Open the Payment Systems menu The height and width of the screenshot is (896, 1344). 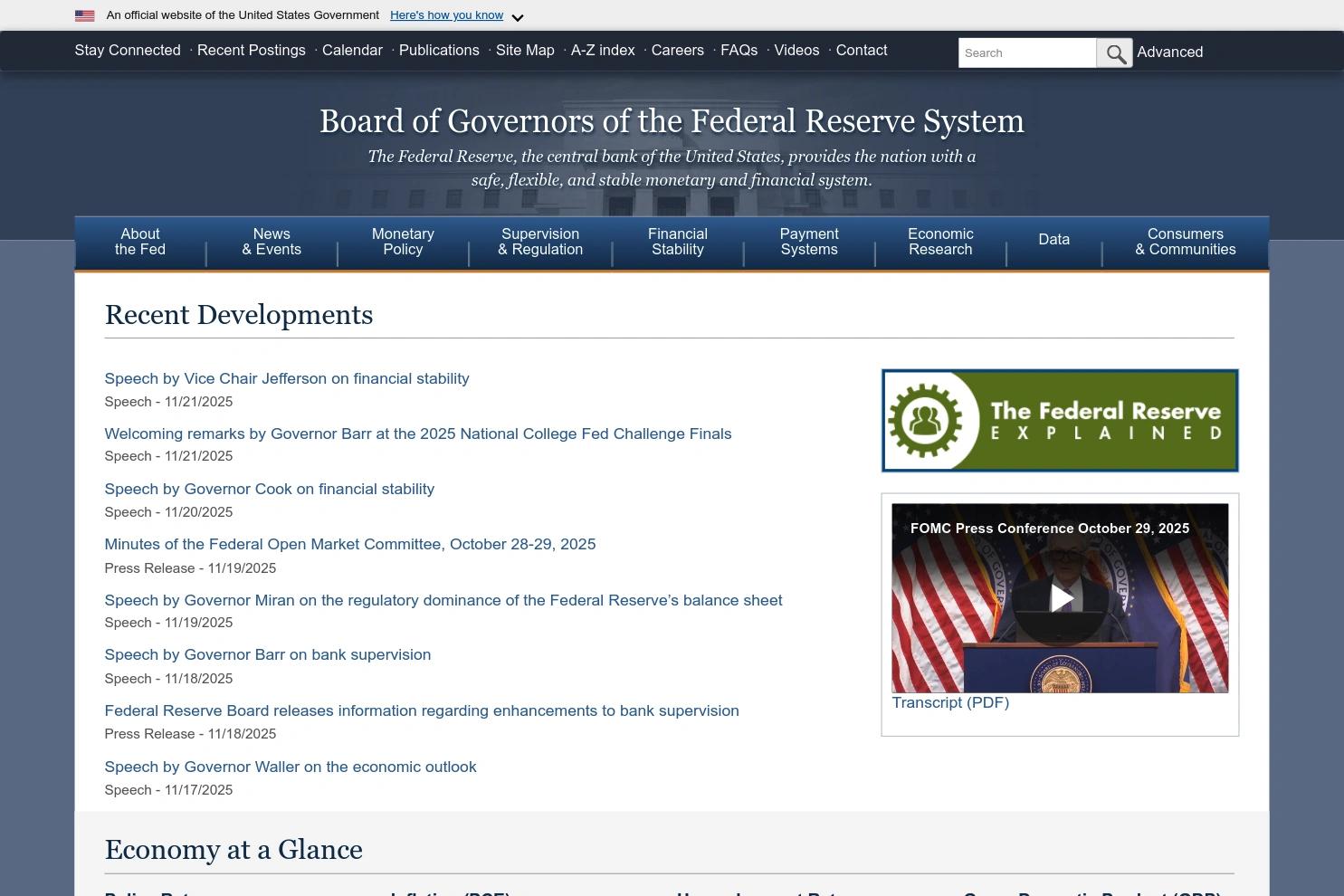pyautogui.click(x=809, y=242)
